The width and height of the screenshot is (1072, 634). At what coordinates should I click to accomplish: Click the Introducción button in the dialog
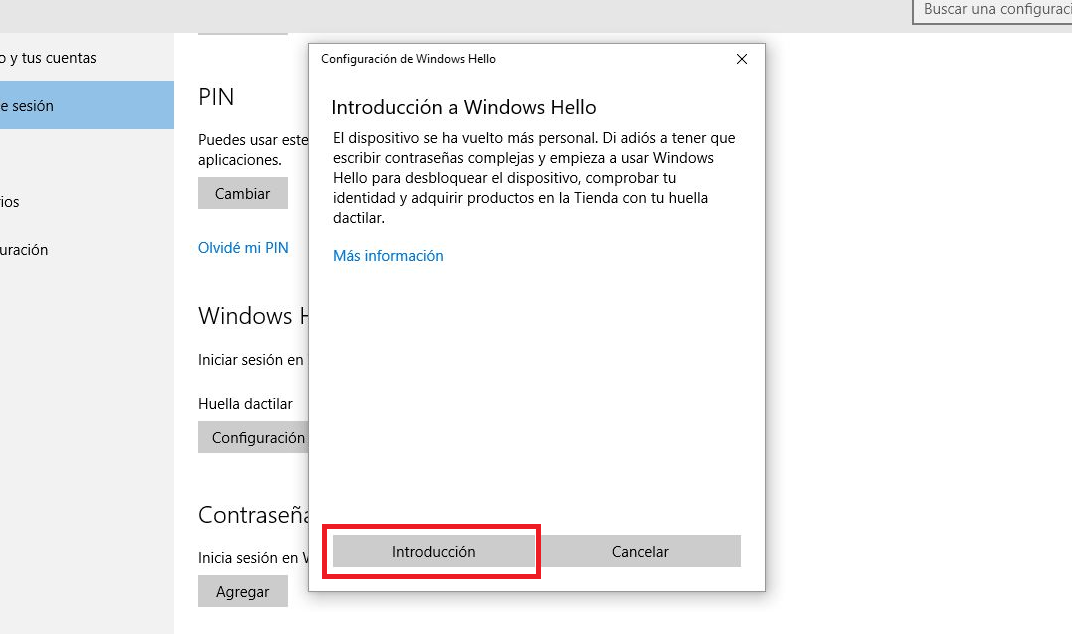coord(433,551)
